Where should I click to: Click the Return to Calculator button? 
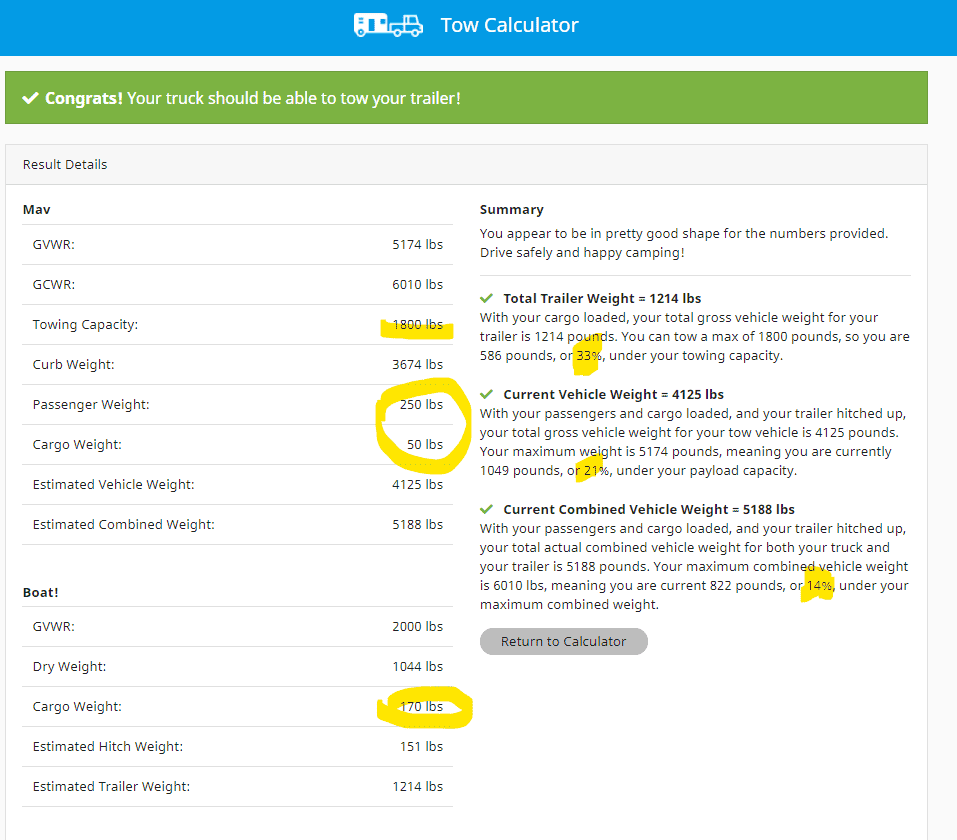coord(563,642)
